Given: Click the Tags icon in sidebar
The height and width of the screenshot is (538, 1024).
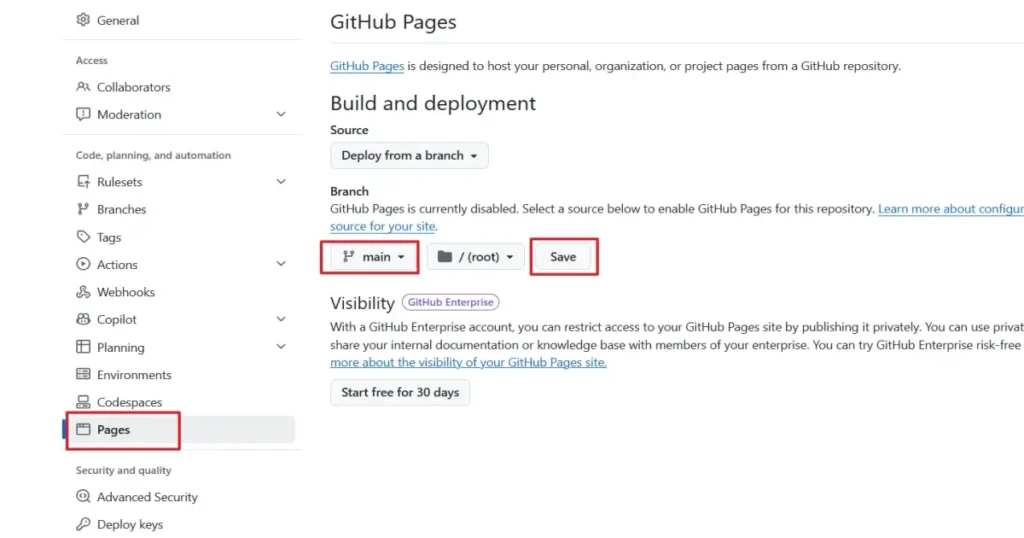Looking at the screenshot, I should point(83,237).
